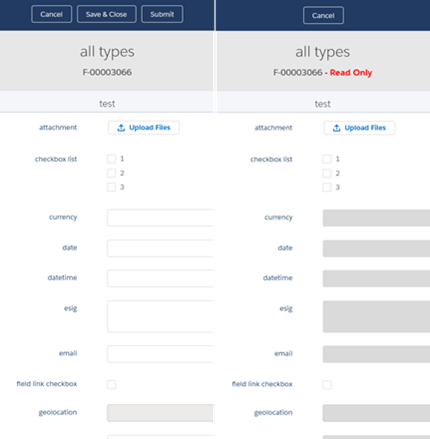Click upload icon in Read Only form
Viewport: 430px width, 439px height.
[x=337, y=128]
